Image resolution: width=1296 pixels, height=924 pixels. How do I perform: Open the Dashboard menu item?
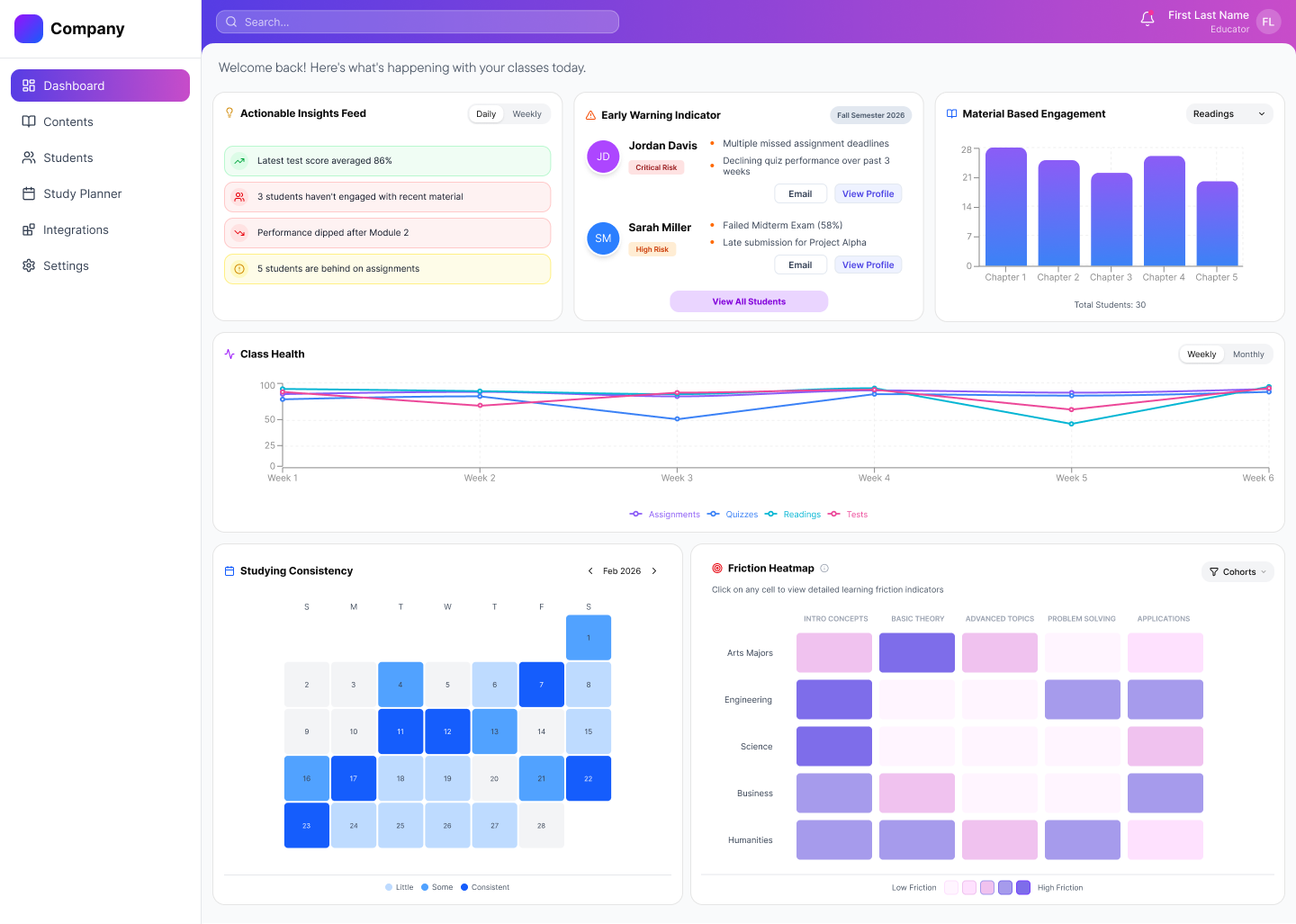[x=100, y=85]
